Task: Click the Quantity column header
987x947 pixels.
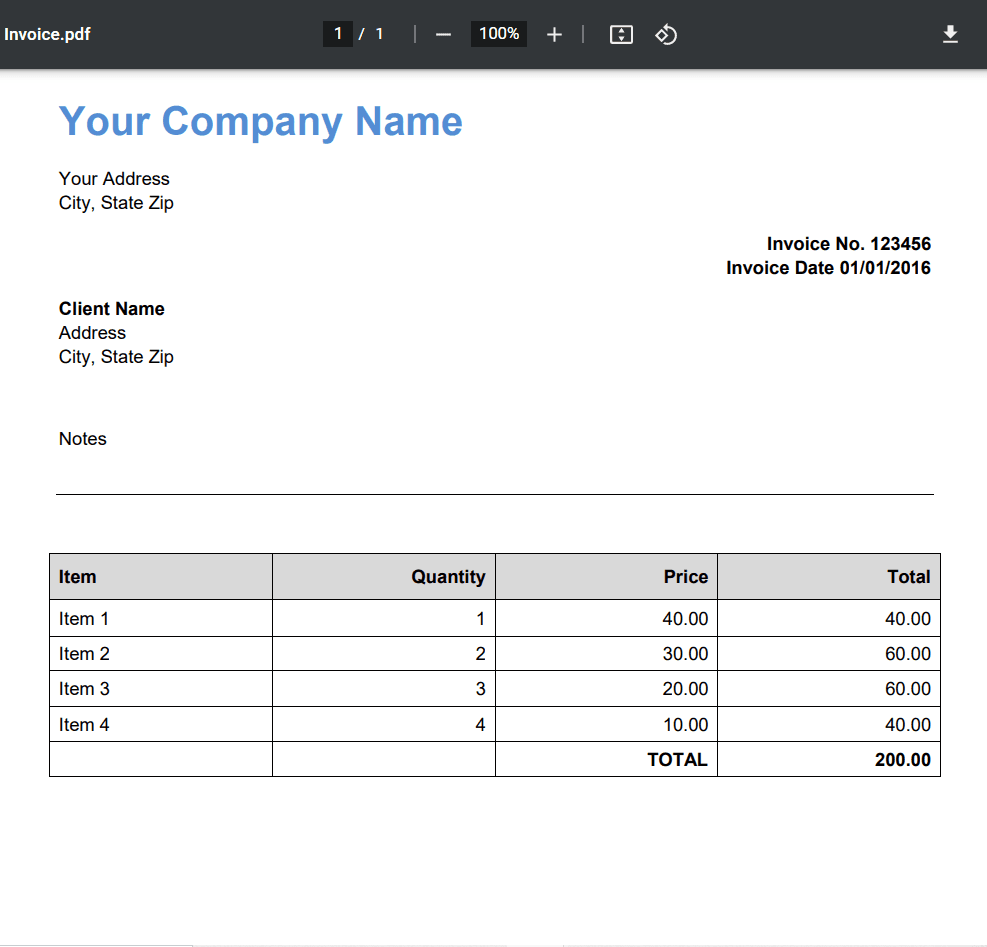Action: [x=448, y=577]
